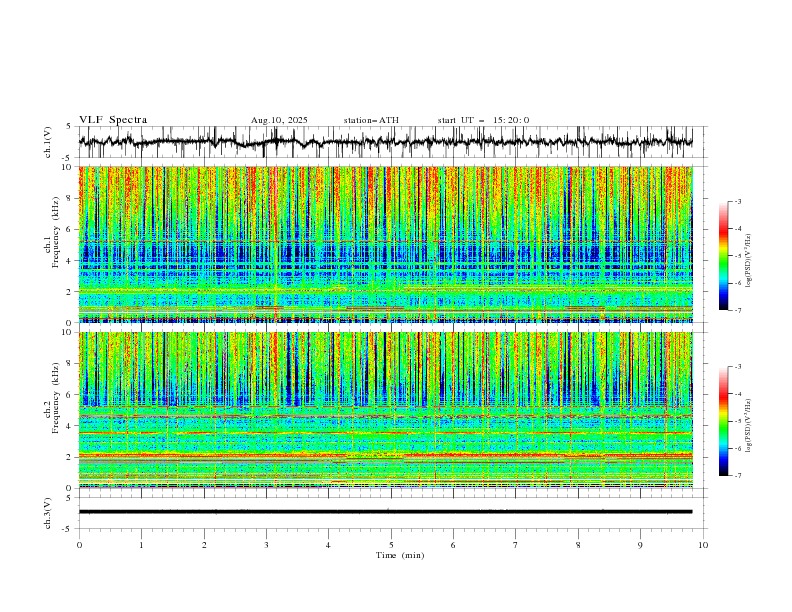
Task: Click the ch.2 spectrogram color scale bar
Action: 724,421
